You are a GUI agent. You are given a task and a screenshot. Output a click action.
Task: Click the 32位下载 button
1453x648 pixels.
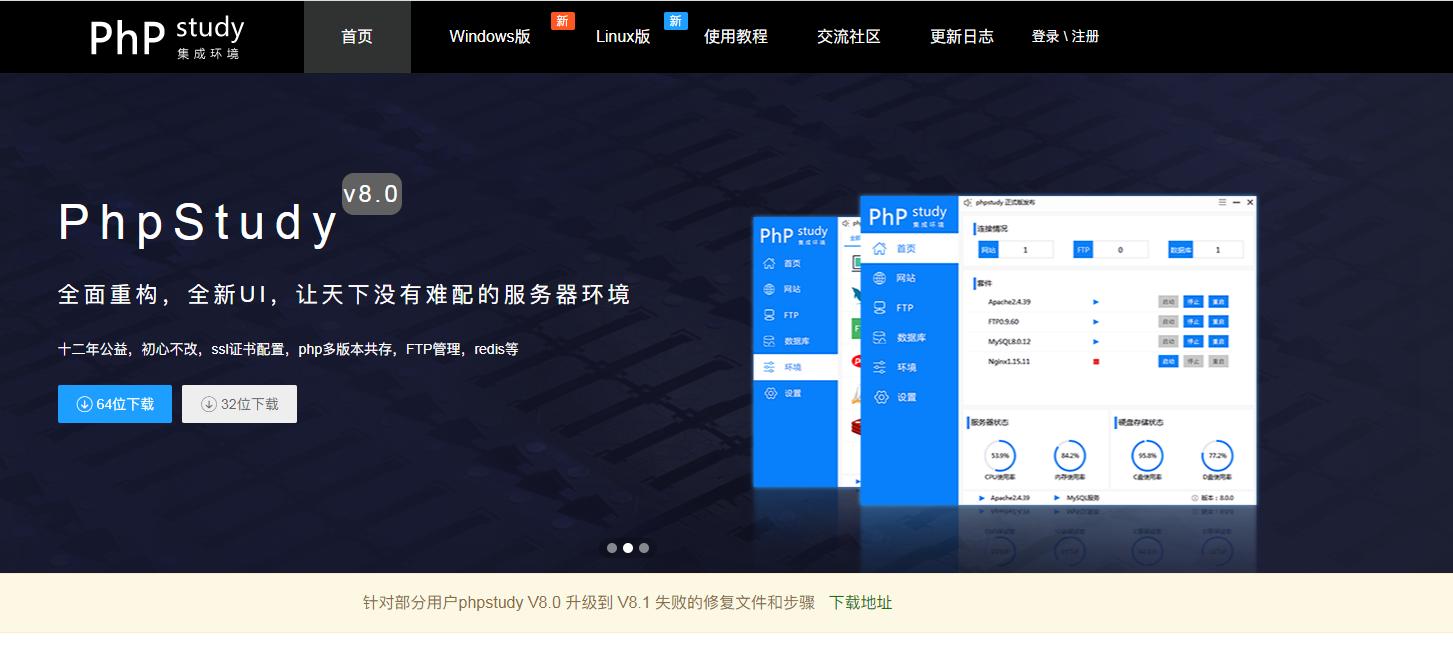[239, 404]
